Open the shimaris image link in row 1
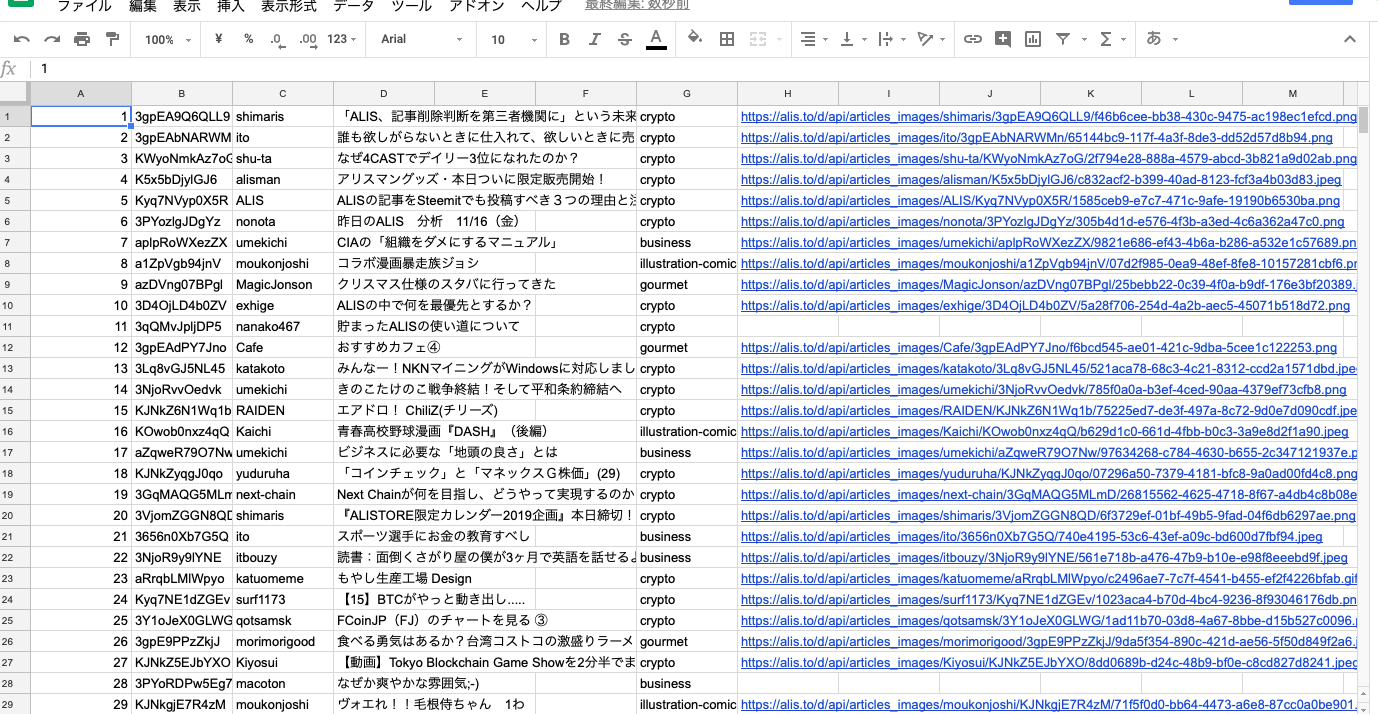The height and width of the screenshot is (714, 1378). 1048,117
